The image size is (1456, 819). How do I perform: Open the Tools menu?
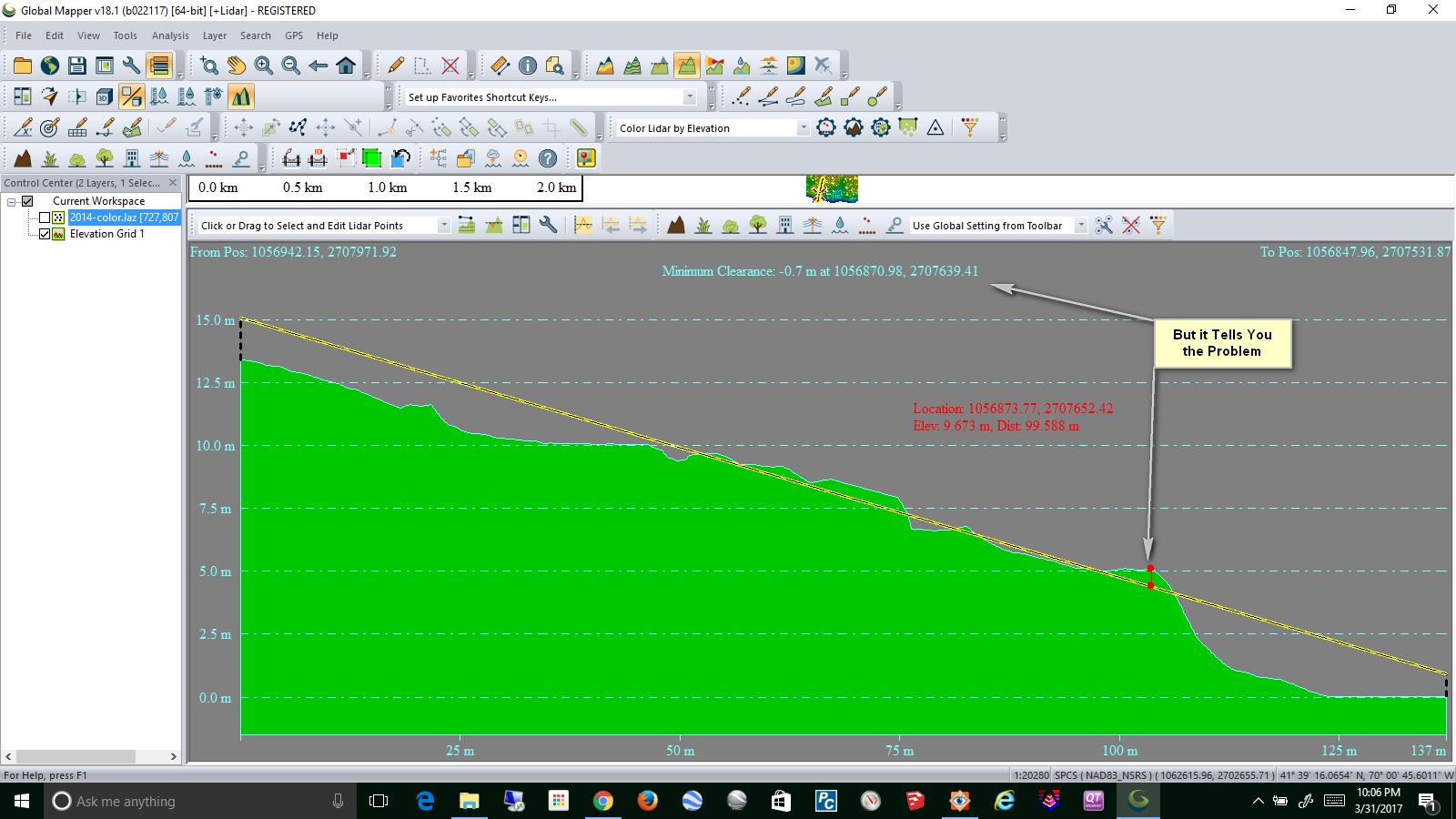tap(126, 35)
